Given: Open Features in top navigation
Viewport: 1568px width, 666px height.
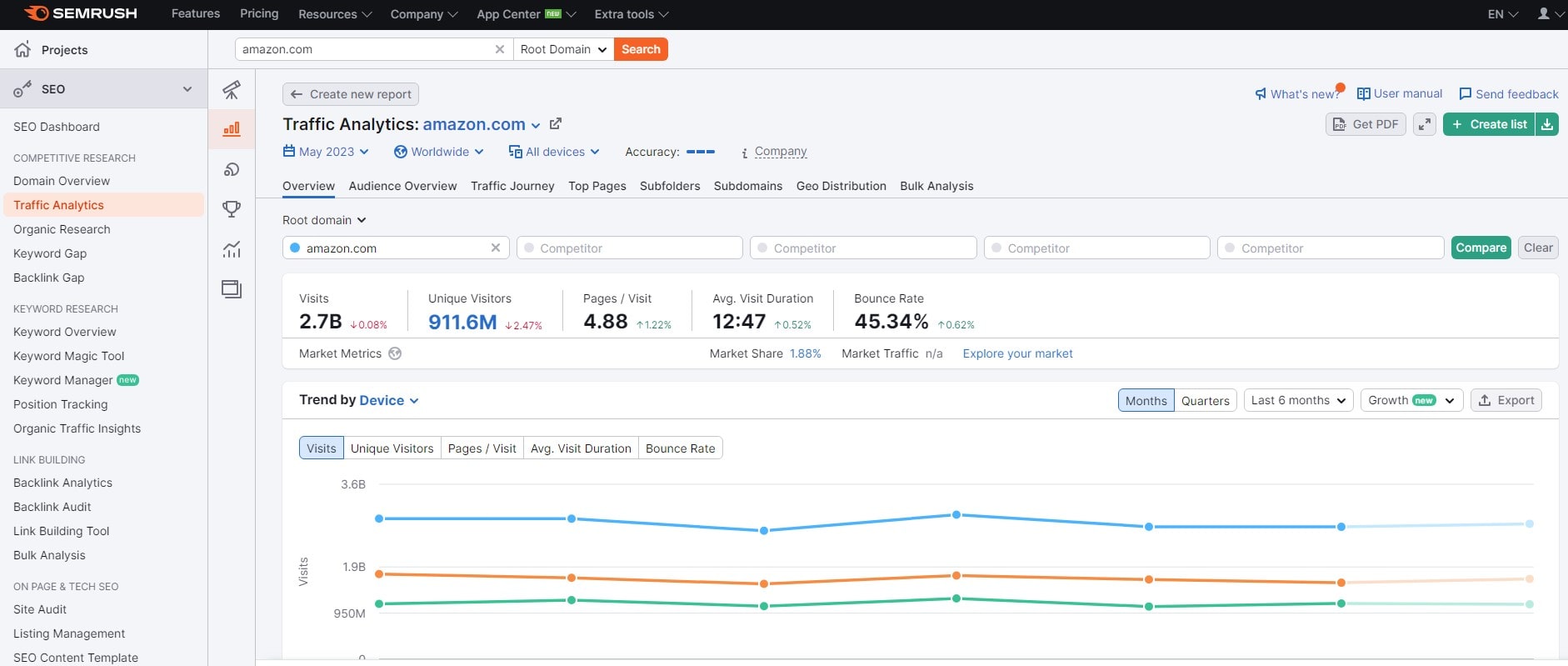Looking at the screenshot, I should [x=196, y=13].
